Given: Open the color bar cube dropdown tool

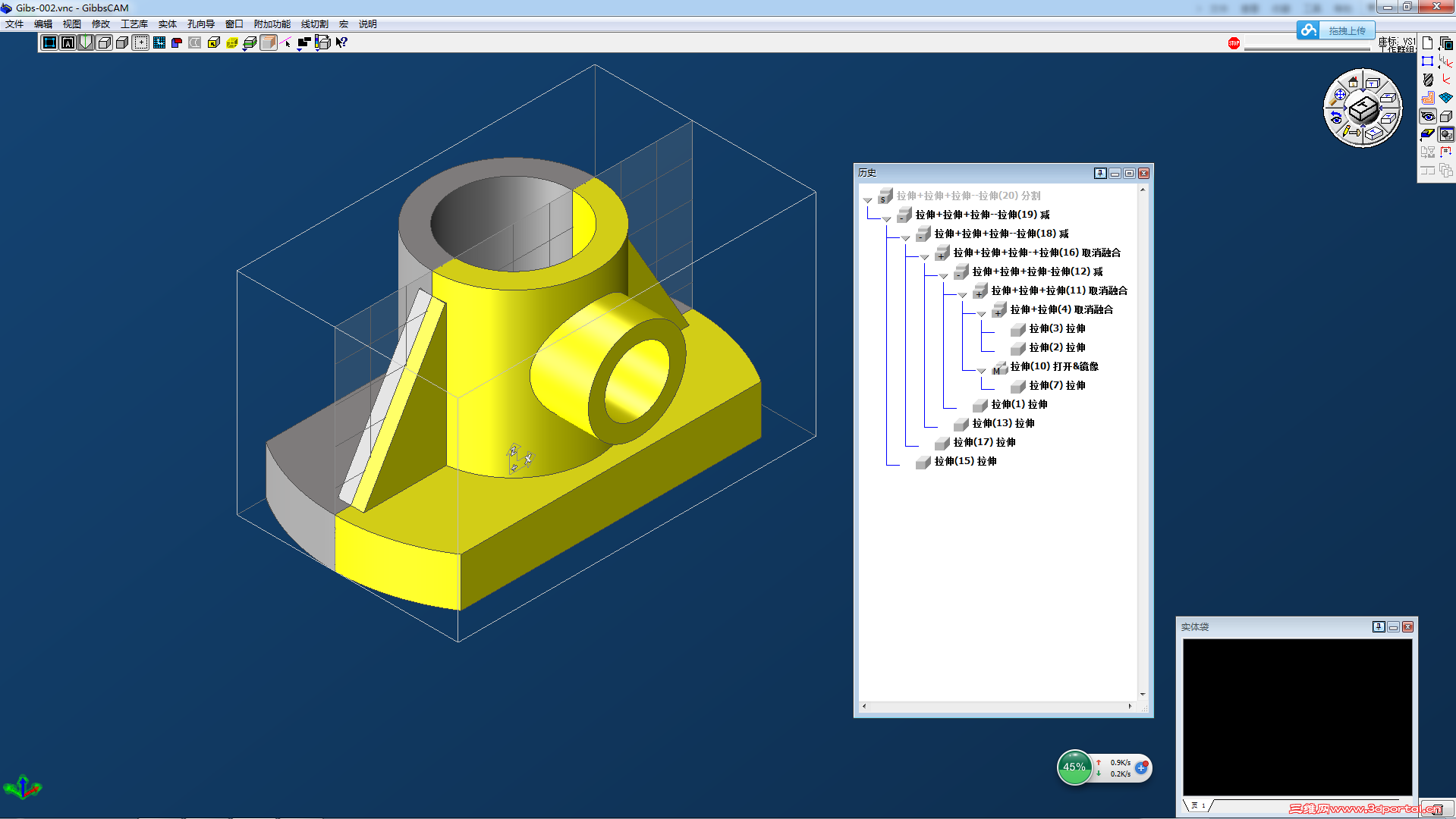Looking at the screenshot, I should pos(322,42).
